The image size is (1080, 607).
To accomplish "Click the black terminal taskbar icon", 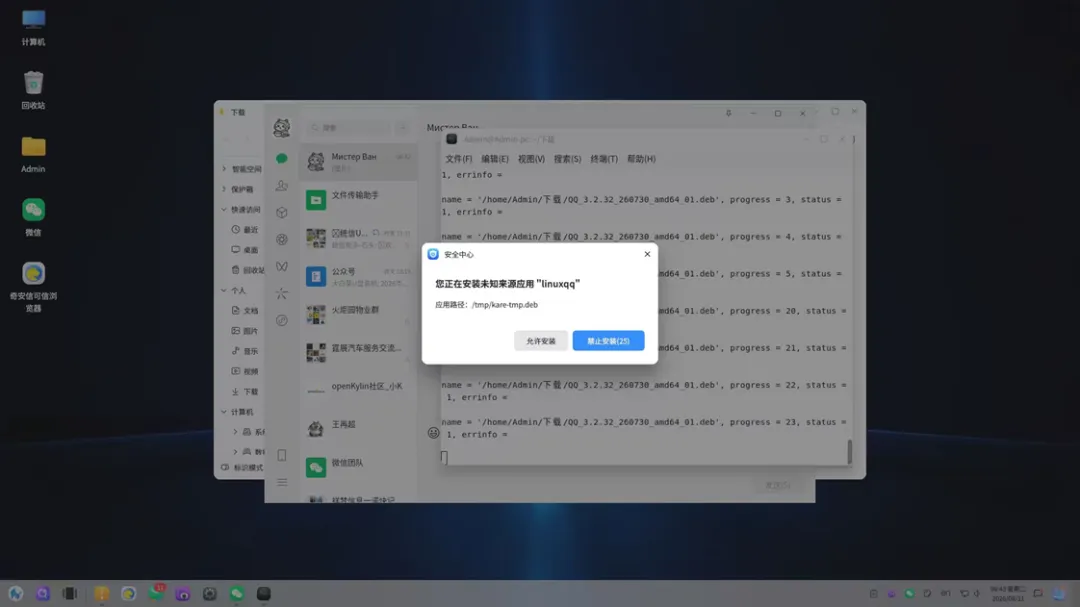I will [x=264, y=594].
